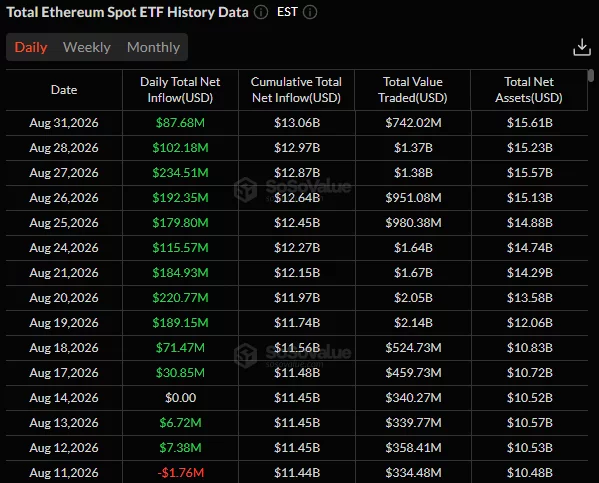Select the Aug 13,2026 date cell
Viewport: 599px width, 483px height.
click(x=64, y=423)
